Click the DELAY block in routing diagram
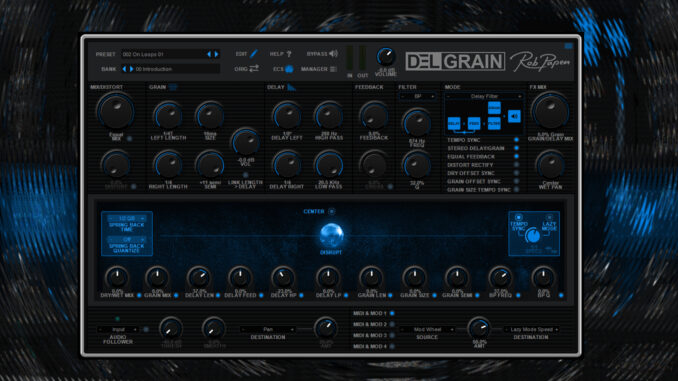Image resolution: width=678 pixels, height=381 pixels. pyautogui.click(x=454, y=123)
